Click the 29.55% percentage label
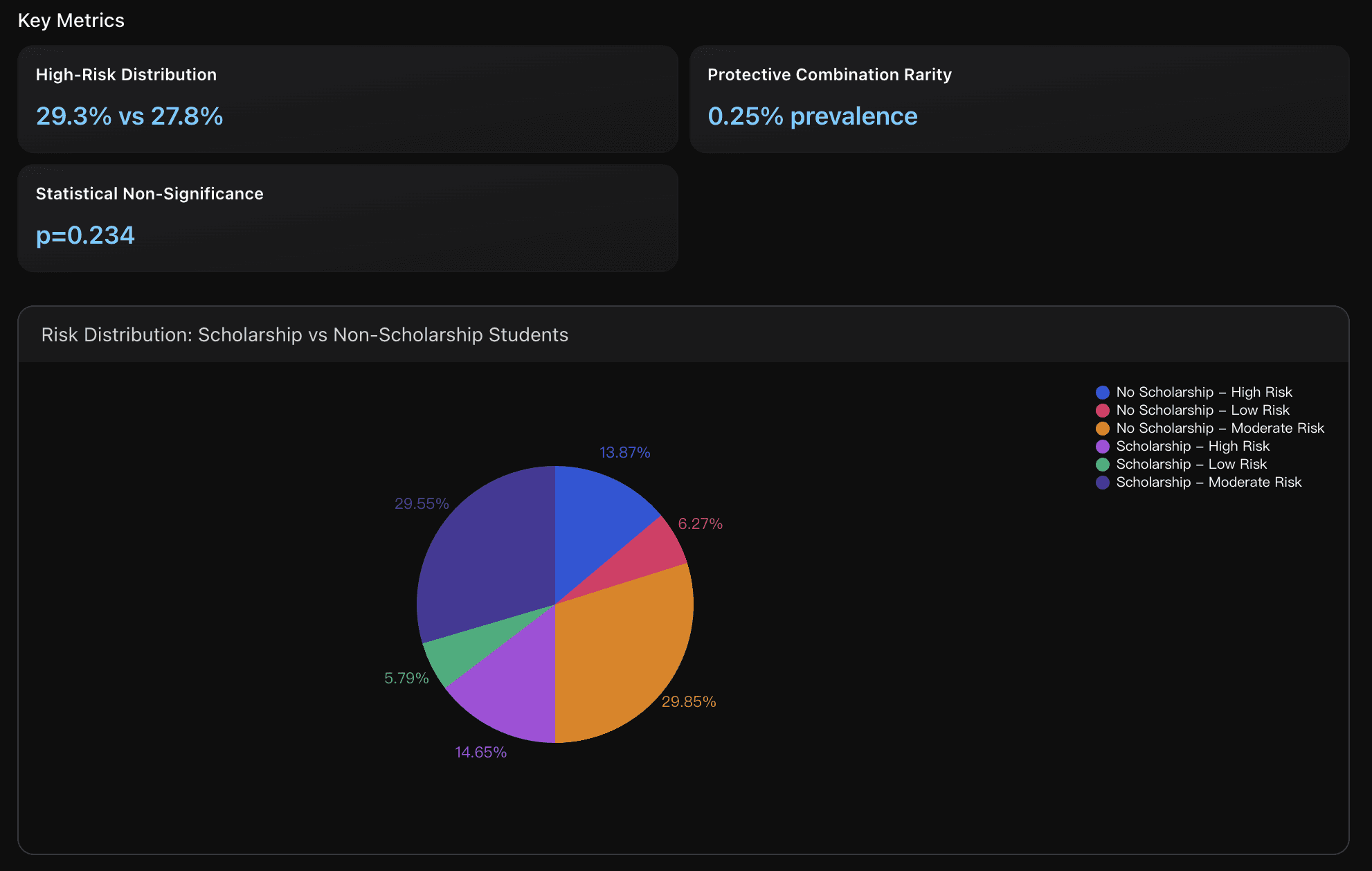The image size is (1372, 871). 422,503
